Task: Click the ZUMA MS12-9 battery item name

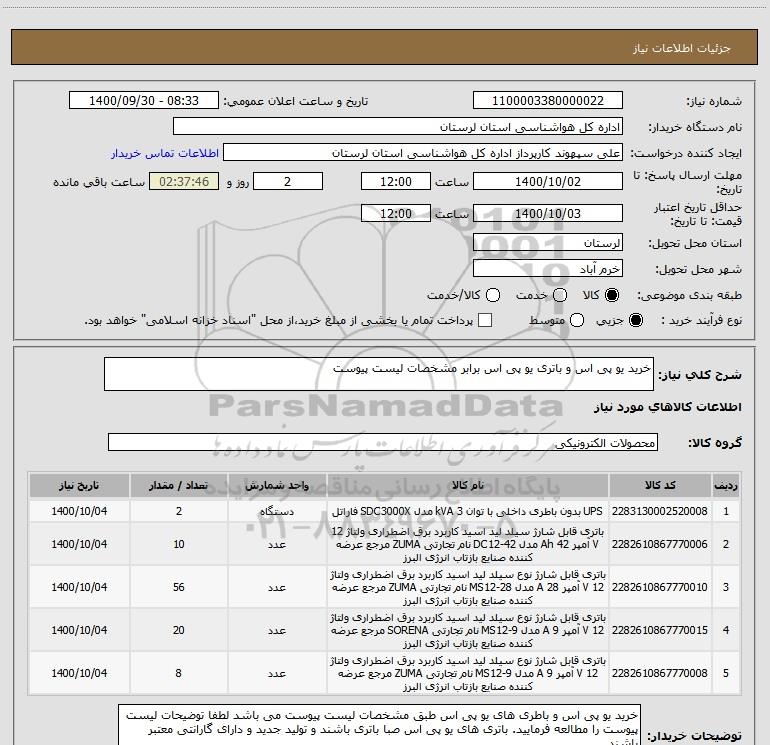Action: [468, 673]
